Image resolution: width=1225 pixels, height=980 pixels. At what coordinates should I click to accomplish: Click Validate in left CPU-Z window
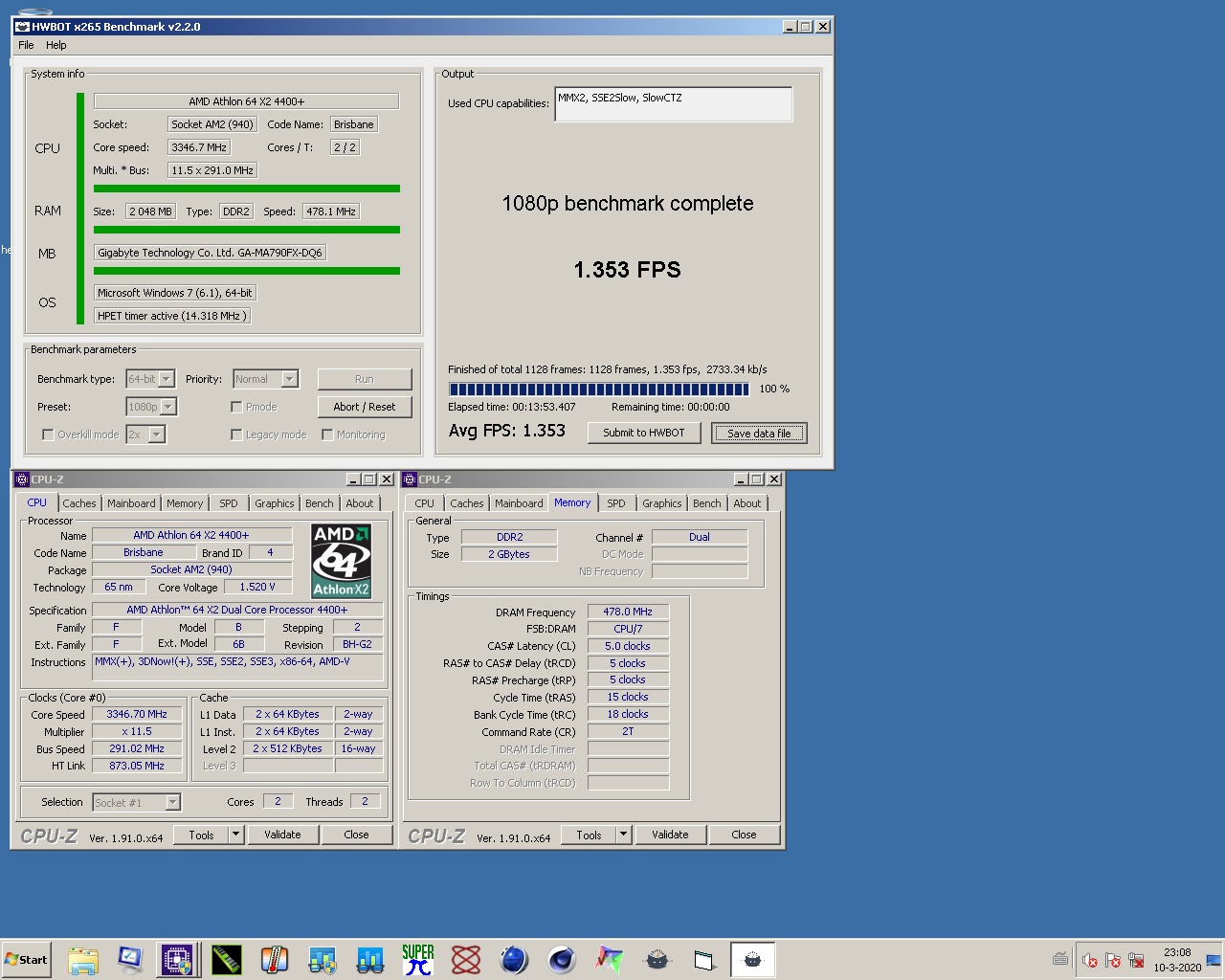[282, 835]
